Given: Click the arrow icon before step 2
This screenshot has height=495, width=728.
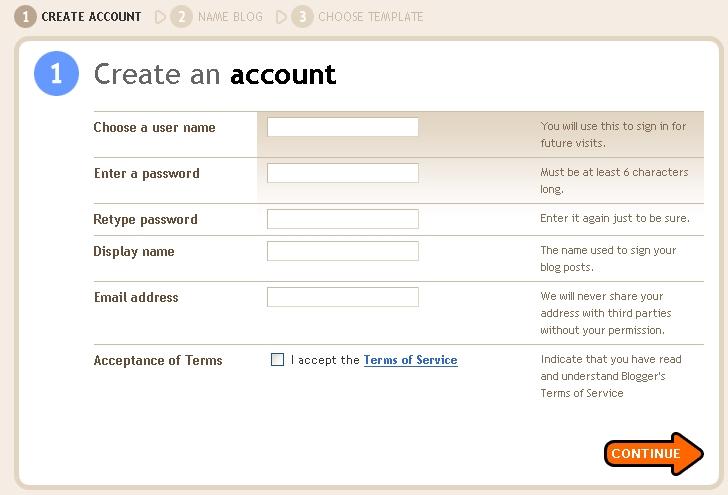Looking at the screenshot, I should pyautogui.click(x=160, y=17).
